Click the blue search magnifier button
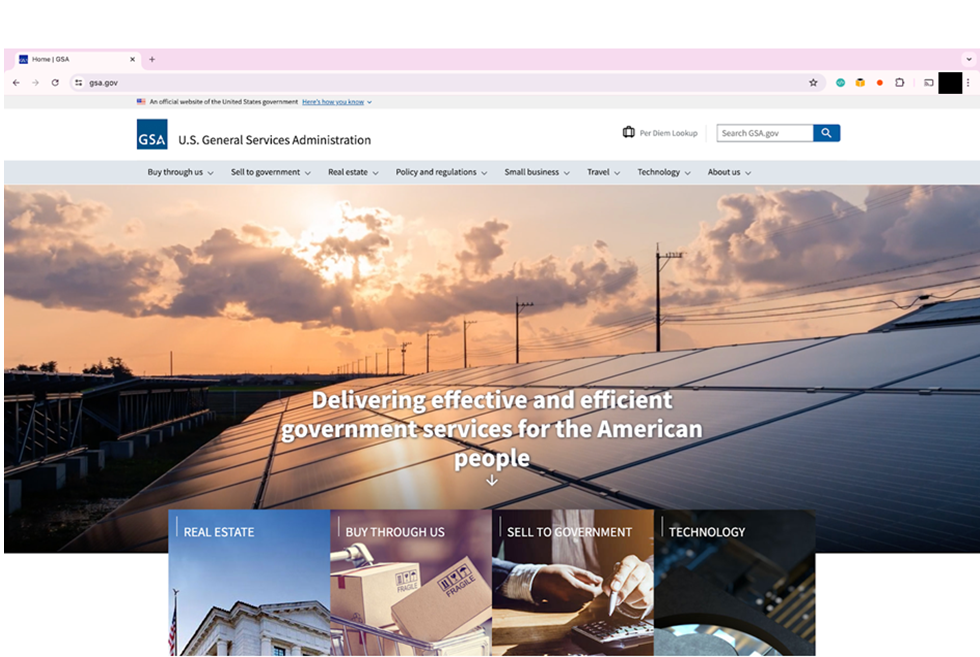The height and width of the screenshot is (657, 980). (x=826, y=133)
